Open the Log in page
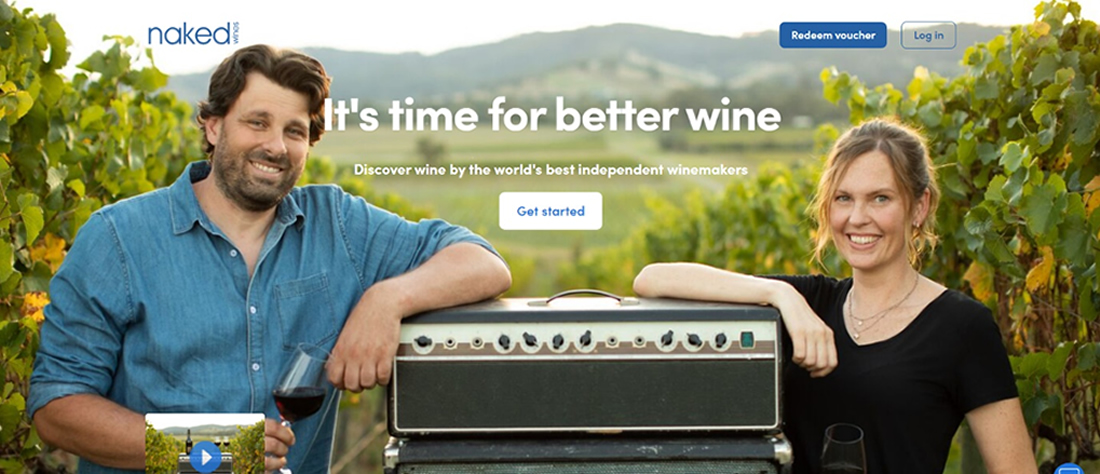The image size is (1100, 474). point(928,35)
